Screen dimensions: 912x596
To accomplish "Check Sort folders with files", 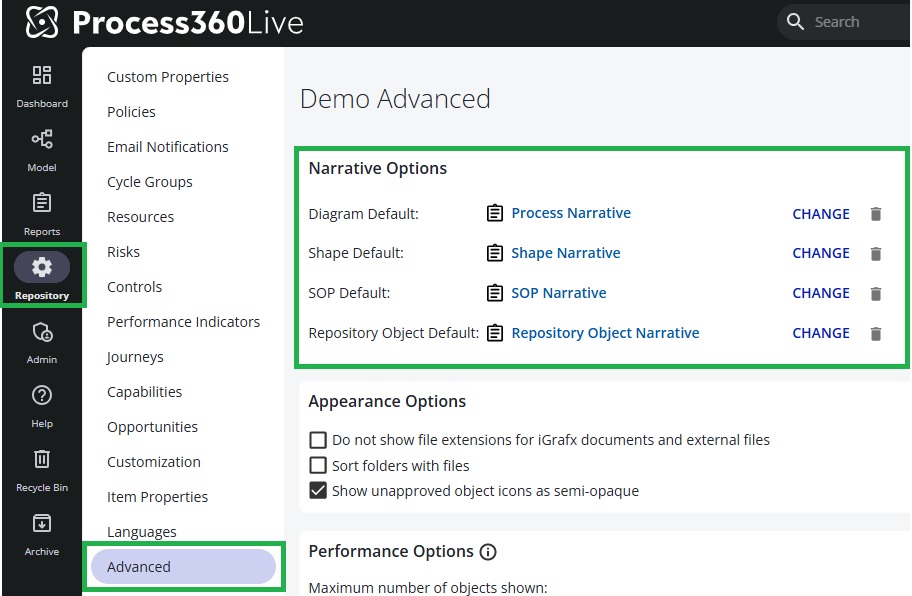I will (x=318, y=465).
